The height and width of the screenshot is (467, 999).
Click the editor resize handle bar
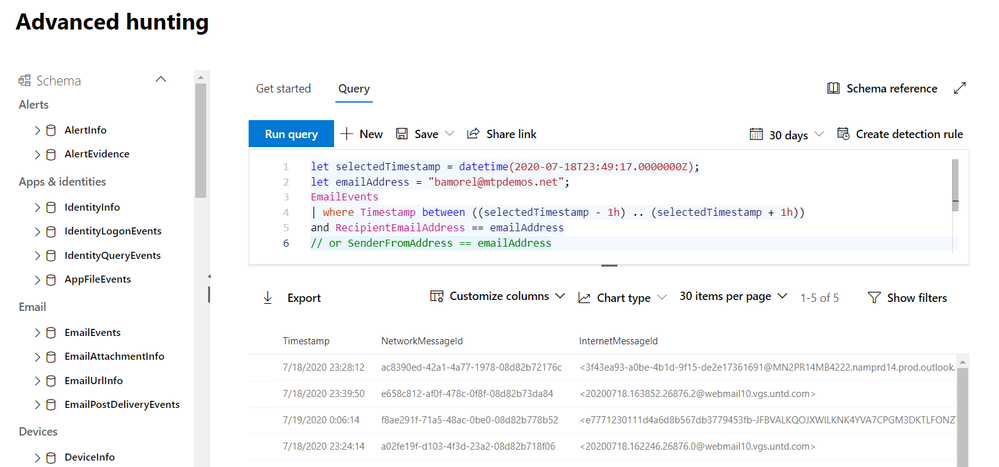pyautogui.click(x=609, y=264)
